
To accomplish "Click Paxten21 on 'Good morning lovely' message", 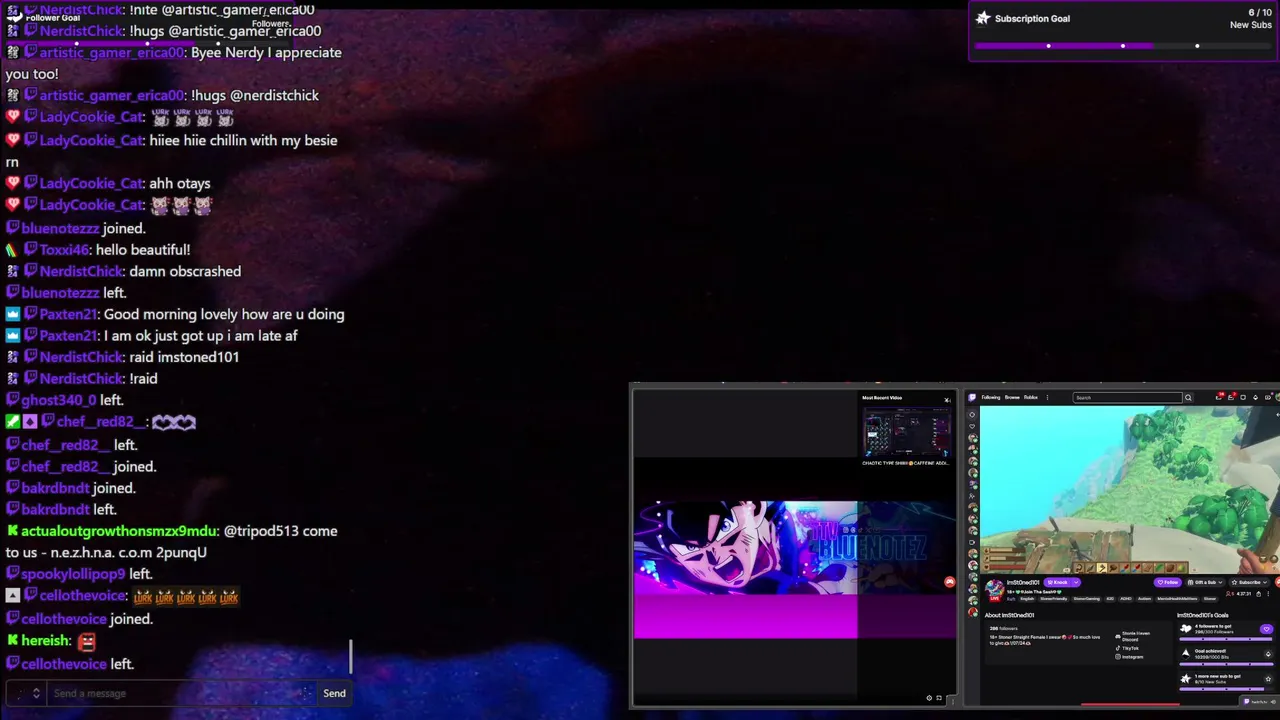I will tap(69, 314).
